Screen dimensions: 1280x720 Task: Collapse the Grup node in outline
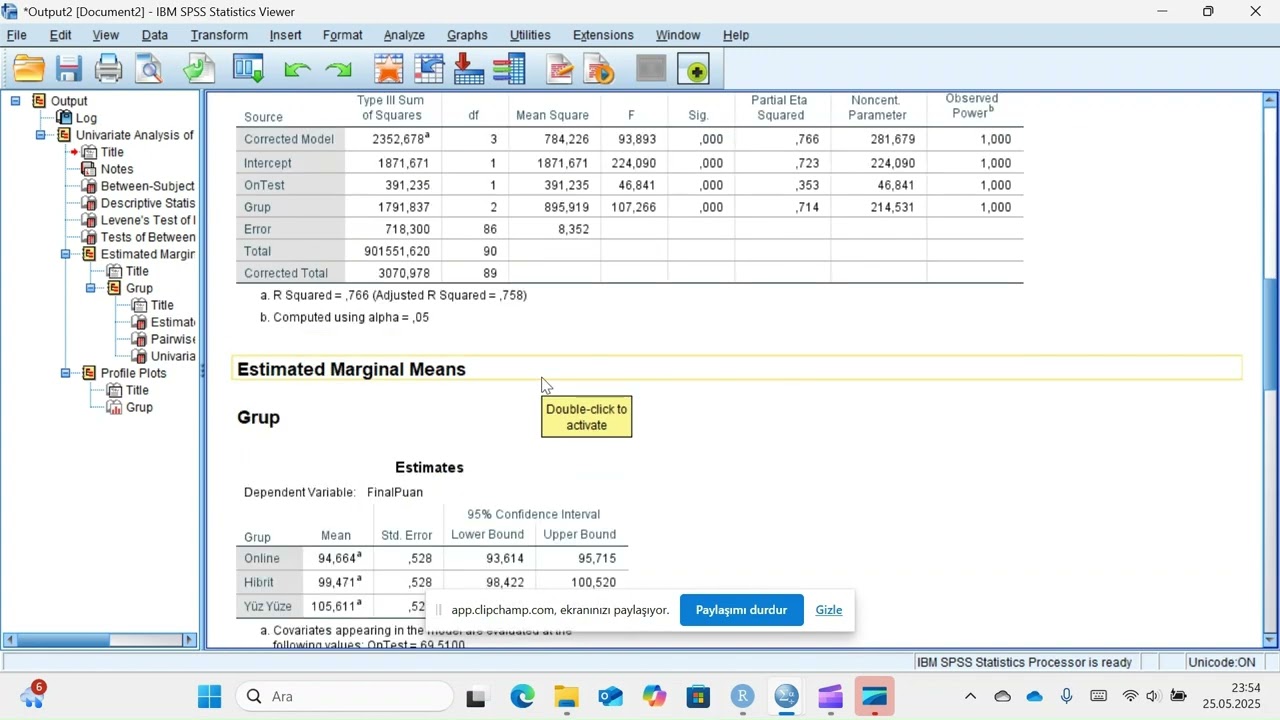click(x=90, y=288)
